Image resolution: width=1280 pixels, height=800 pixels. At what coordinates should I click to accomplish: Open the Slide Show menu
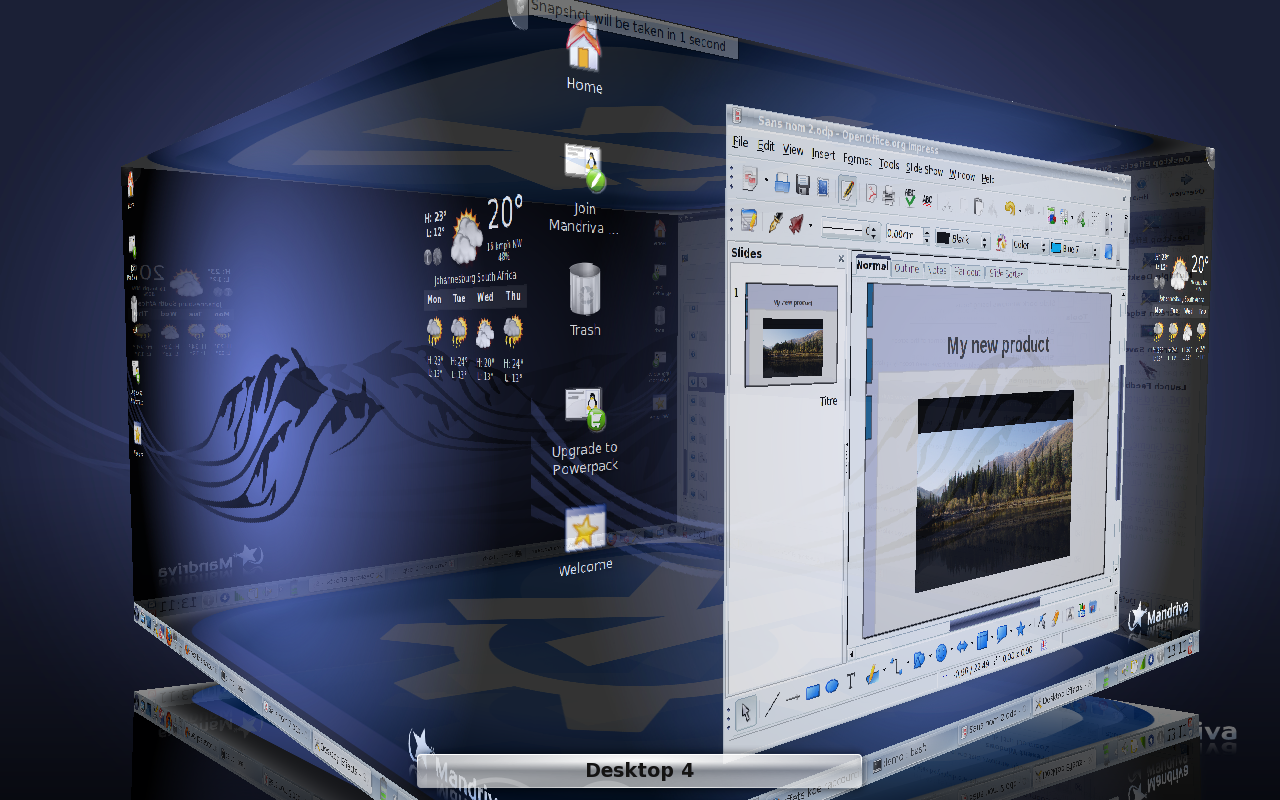coord(926,166)
